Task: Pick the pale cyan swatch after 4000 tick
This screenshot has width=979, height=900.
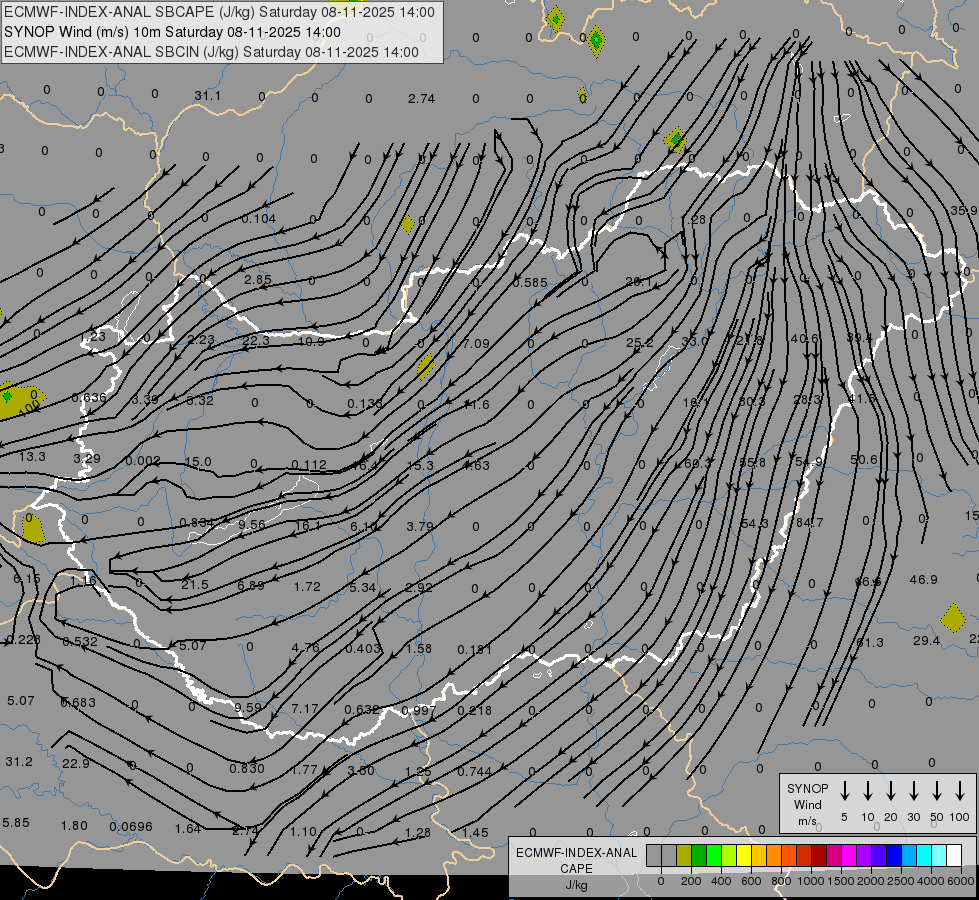Action: (939, 856)
